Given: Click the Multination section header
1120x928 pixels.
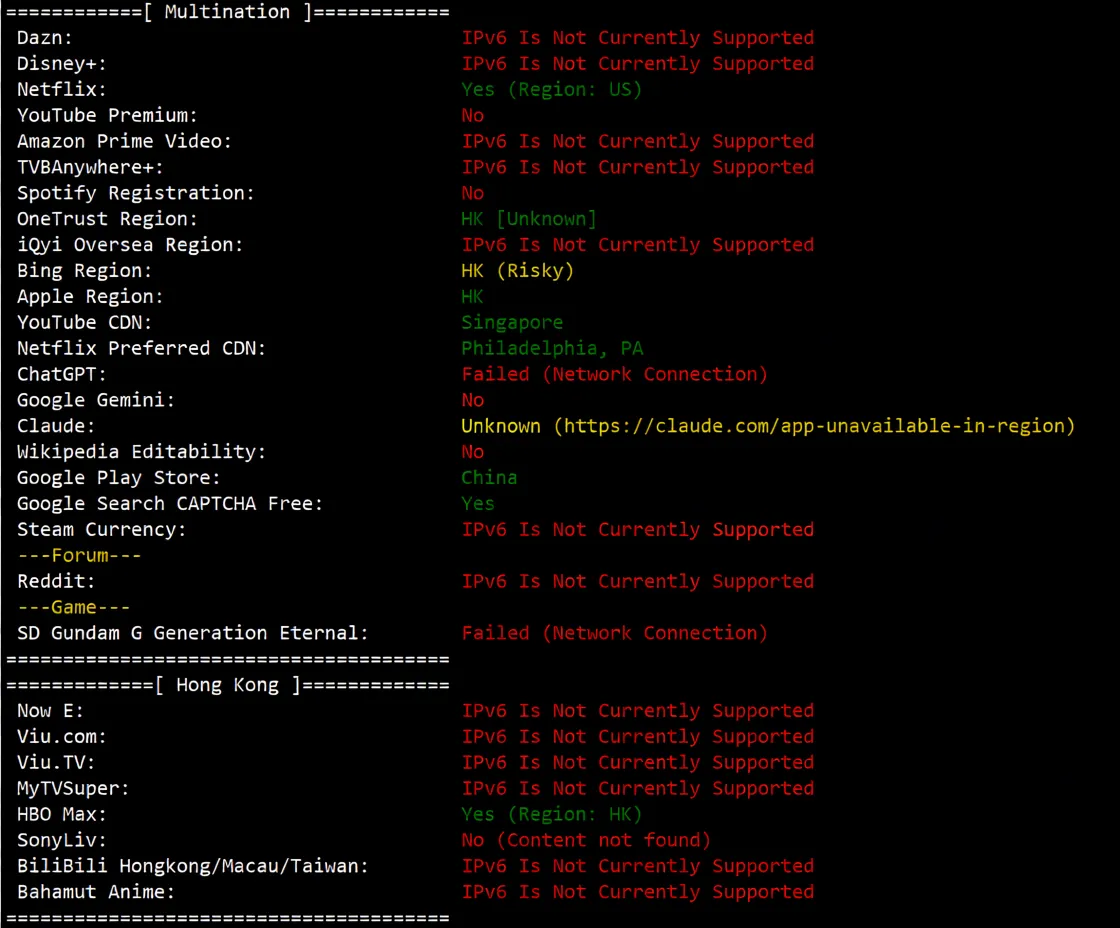Looking at the screenshot, I should (227, 12).
